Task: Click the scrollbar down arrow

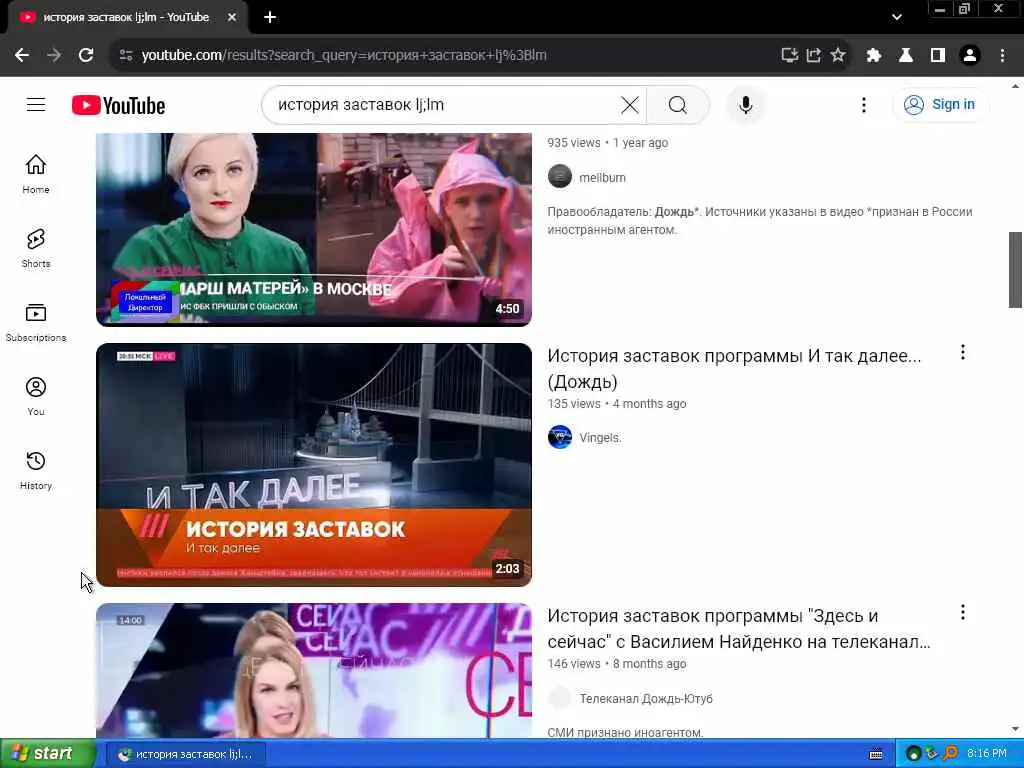Action: (1015, 729)
